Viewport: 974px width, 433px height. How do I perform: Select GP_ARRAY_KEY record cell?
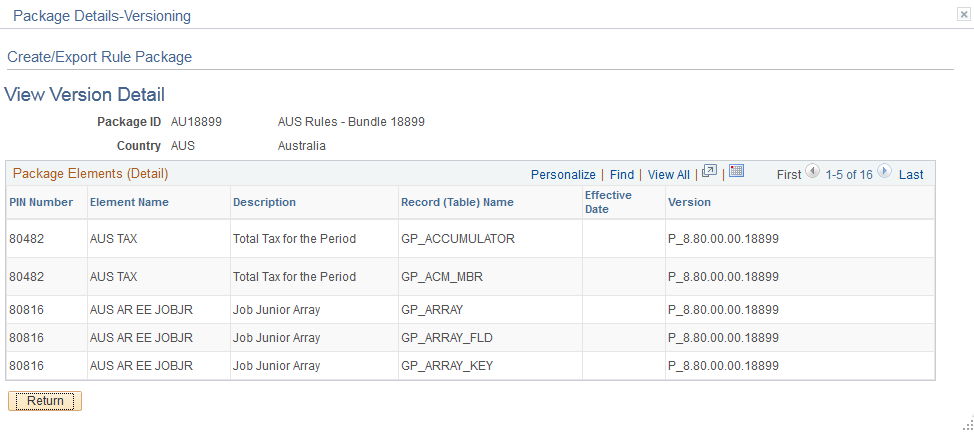447,366
